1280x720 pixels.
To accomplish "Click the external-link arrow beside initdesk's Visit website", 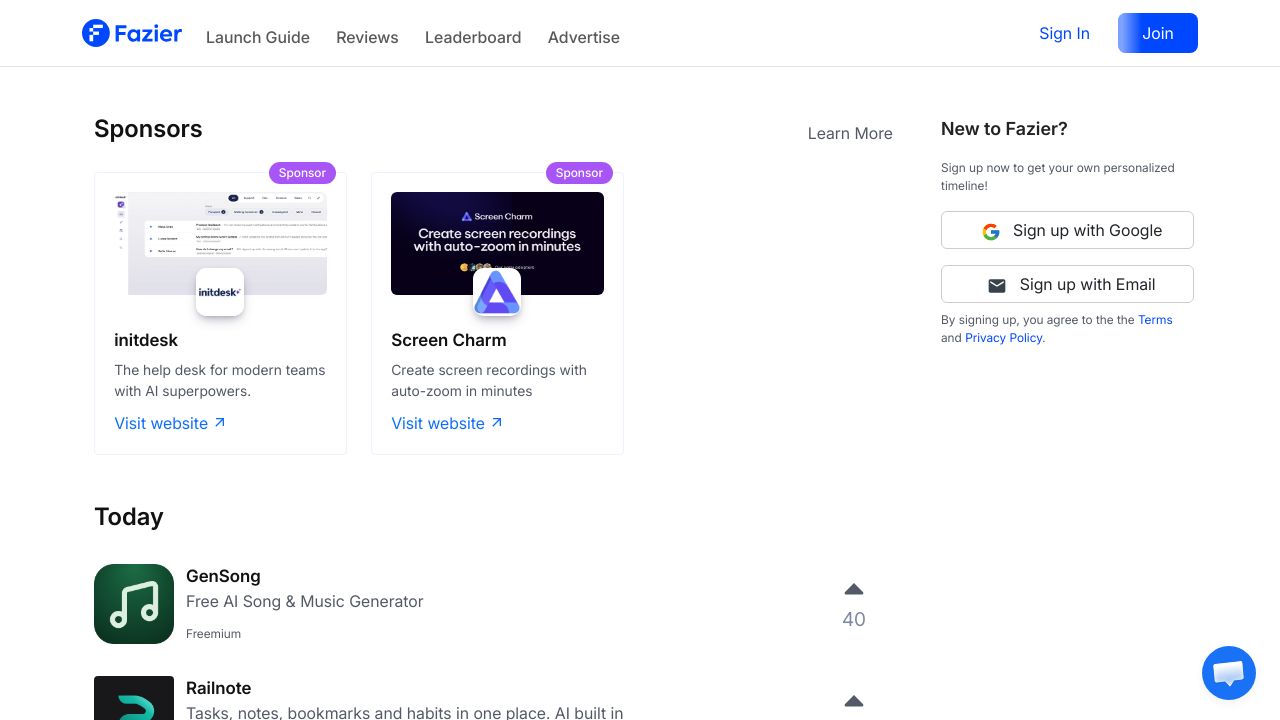I will [220, 422].
